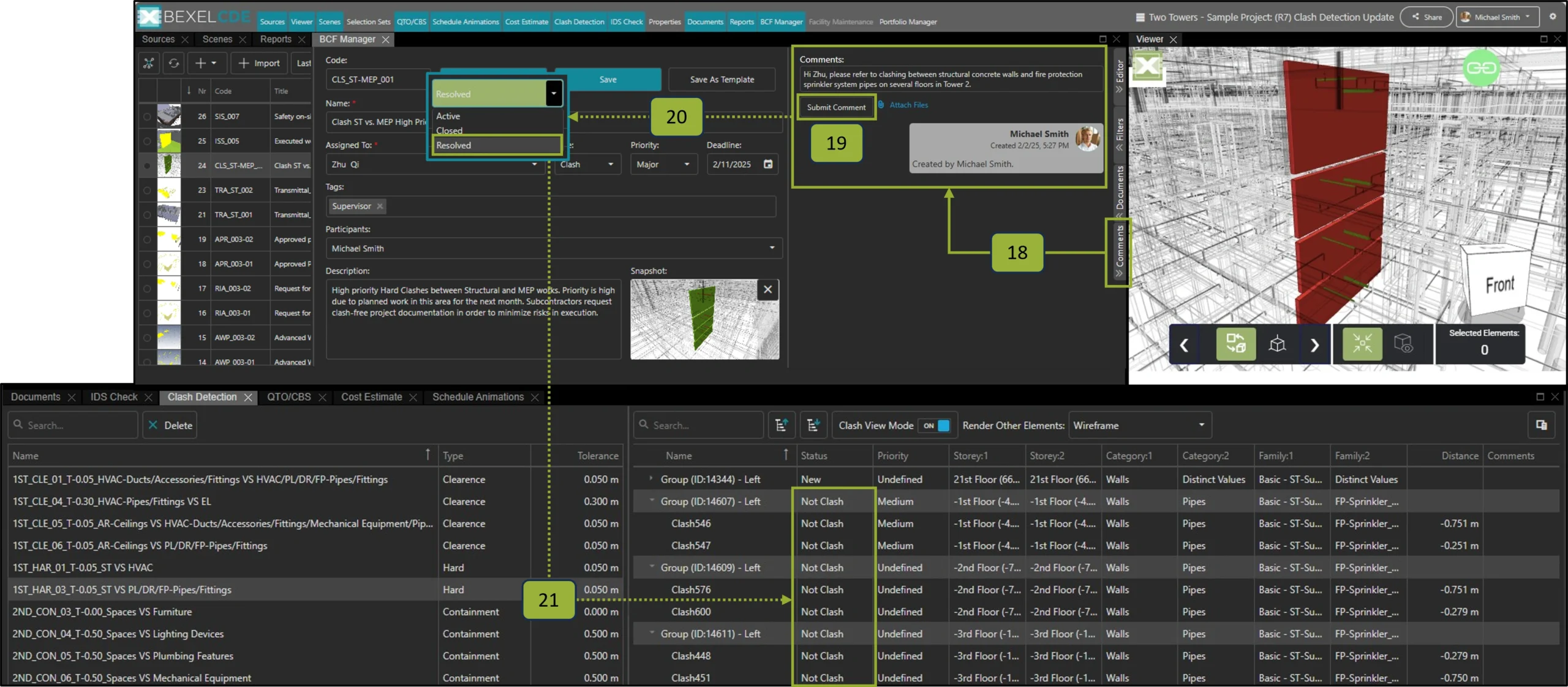Screen dimensions: 1568x687
Task: Open the Documents side panel
Action: (1119, 191)
